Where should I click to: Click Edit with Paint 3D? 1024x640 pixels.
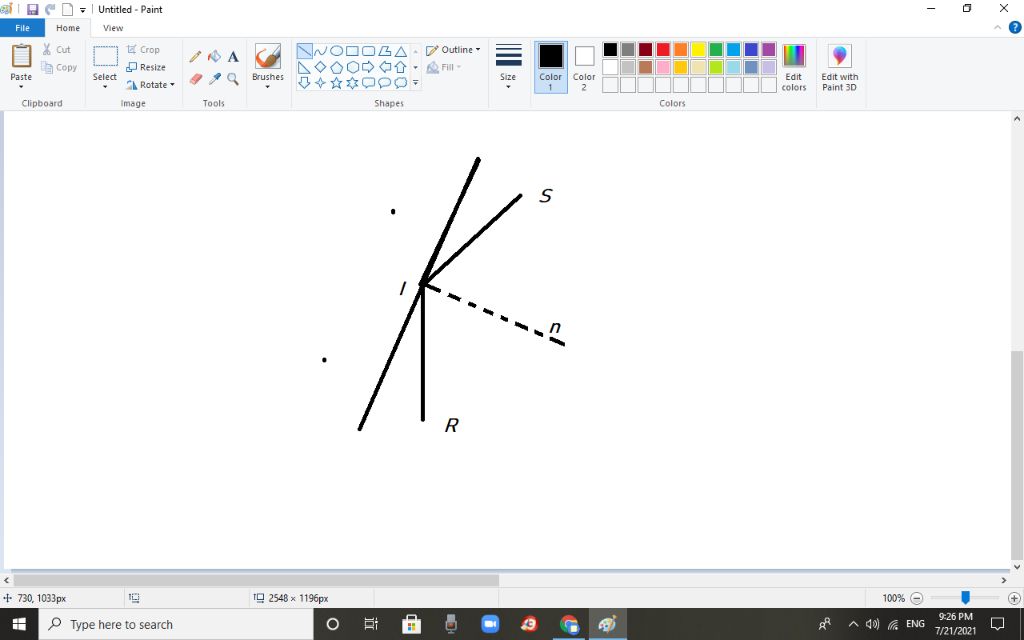[840, 68]
